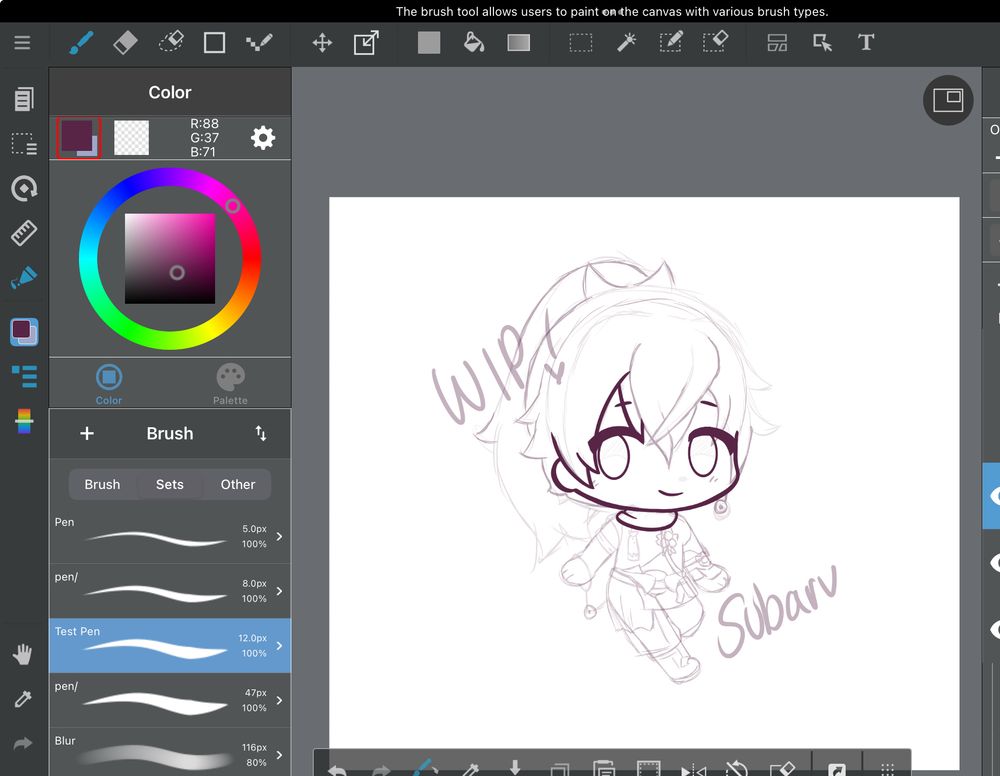The image size is (1000, 776).
Task: Activate the Move tool with four arrows
Action: [x=322, y=43]
